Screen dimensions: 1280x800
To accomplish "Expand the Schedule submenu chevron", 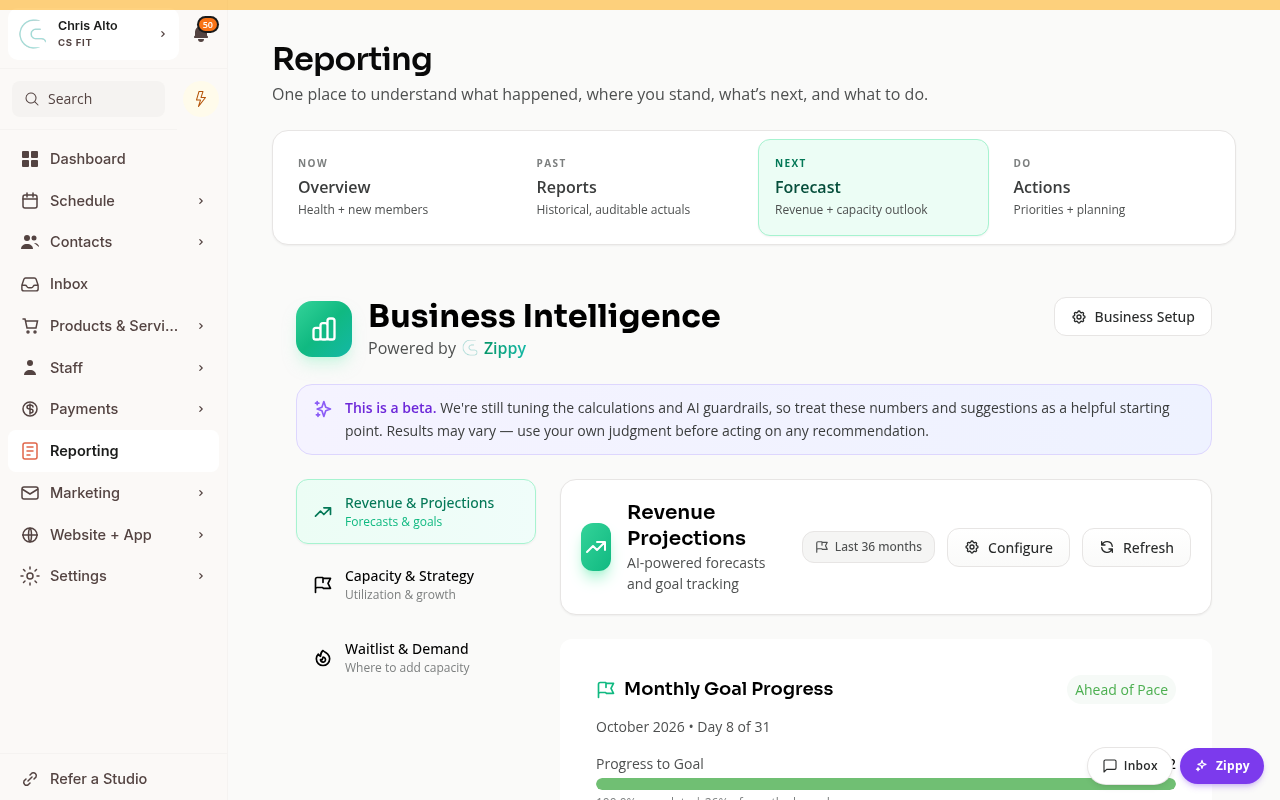I will (201, 201).
